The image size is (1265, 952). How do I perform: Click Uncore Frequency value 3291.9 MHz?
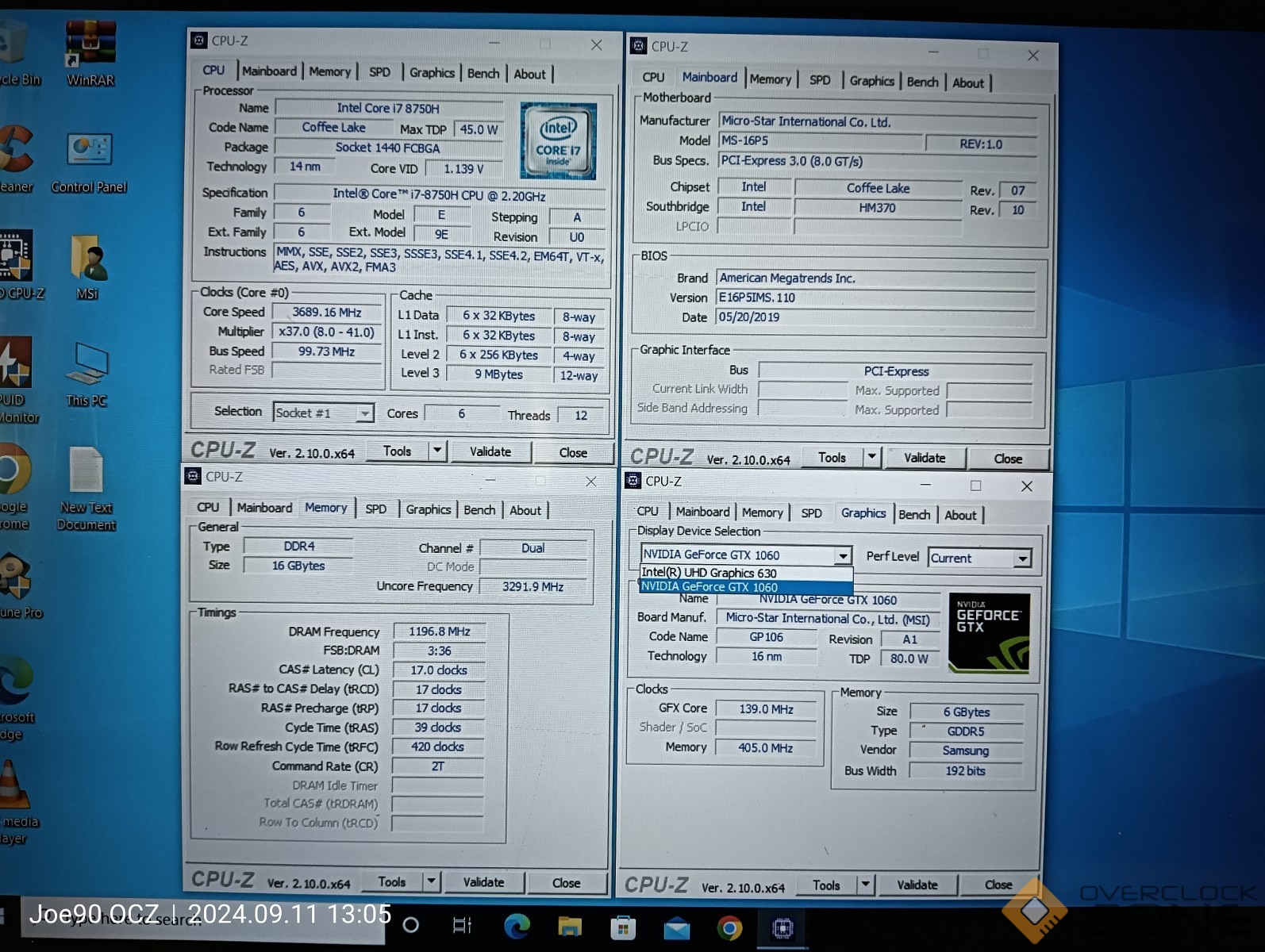[x=533, y=587]
